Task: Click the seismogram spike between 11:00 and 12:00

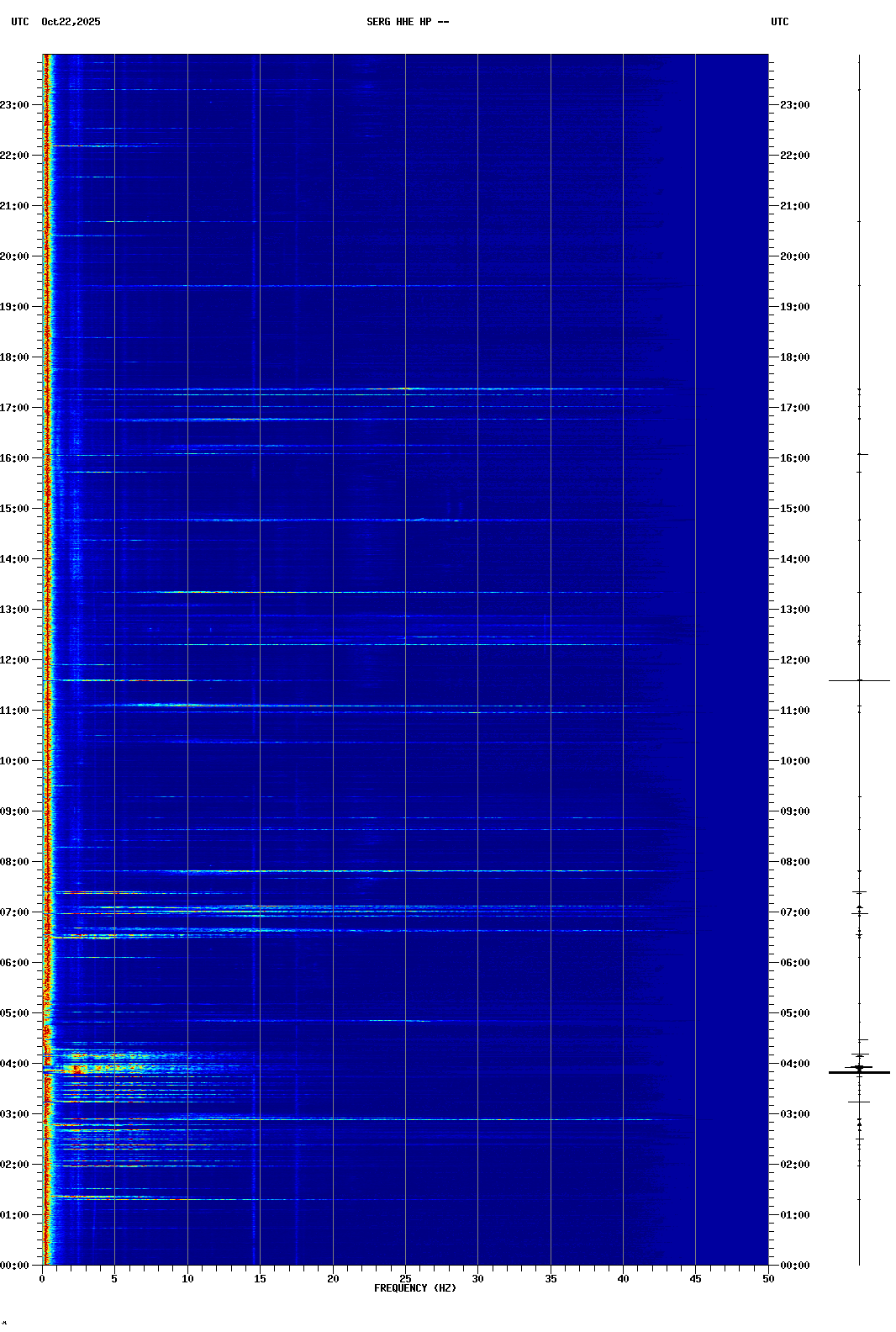Action: [x=859, y=680]
